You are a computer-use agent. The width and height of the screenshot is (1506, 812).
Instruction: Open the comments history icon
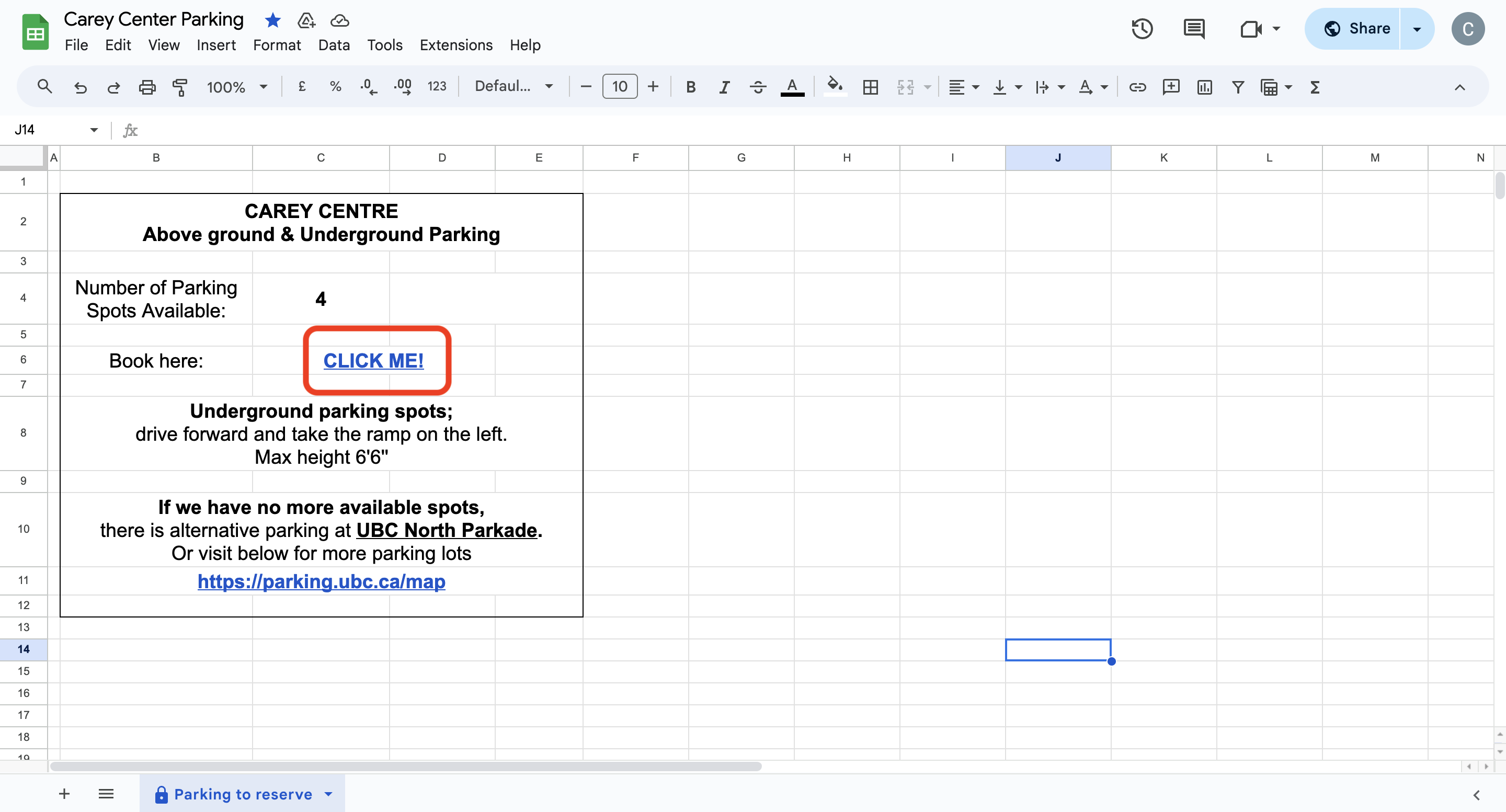1194,29
